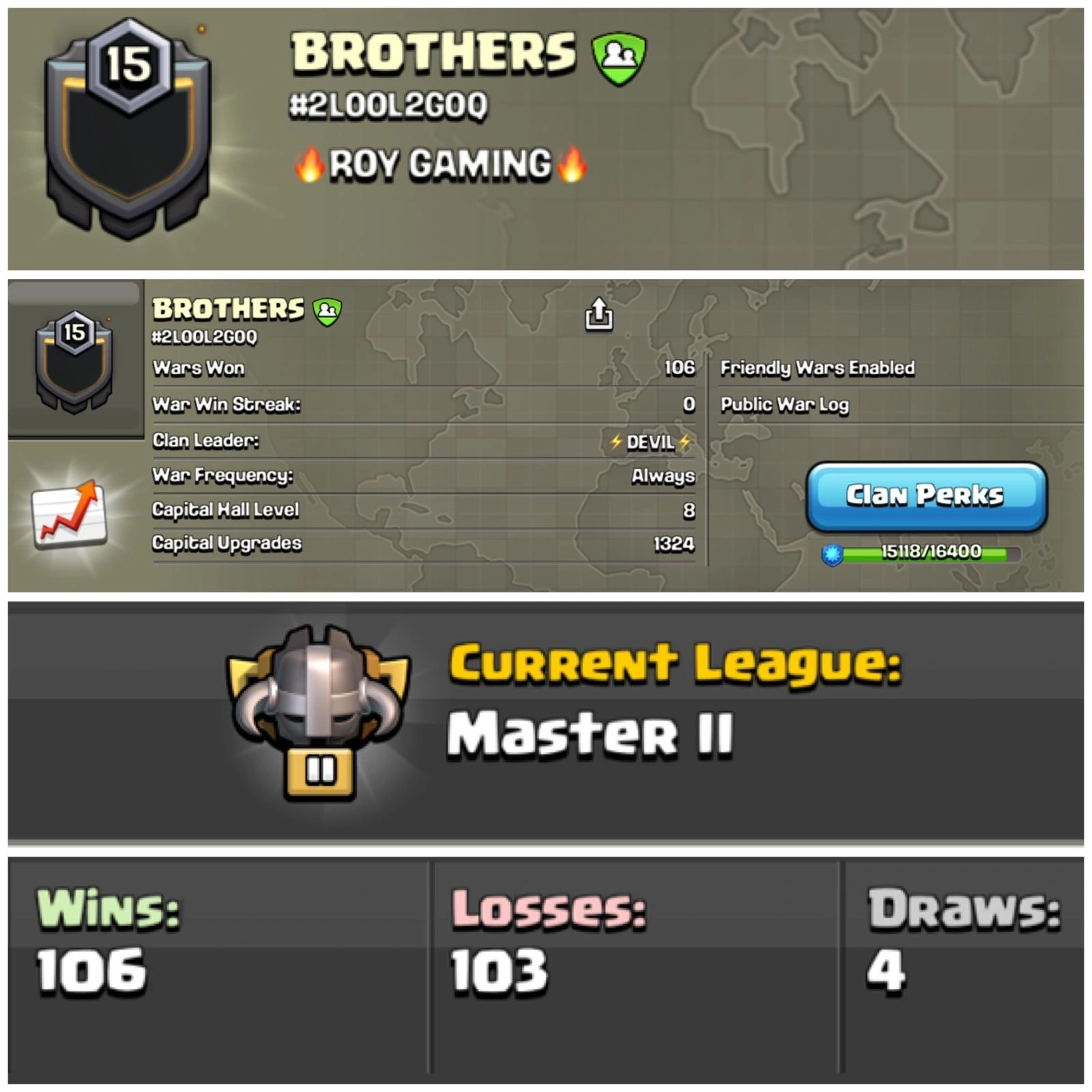1092x1092 pixels.
Task: Click the clan leader name DEVIL
Action: 650,442
